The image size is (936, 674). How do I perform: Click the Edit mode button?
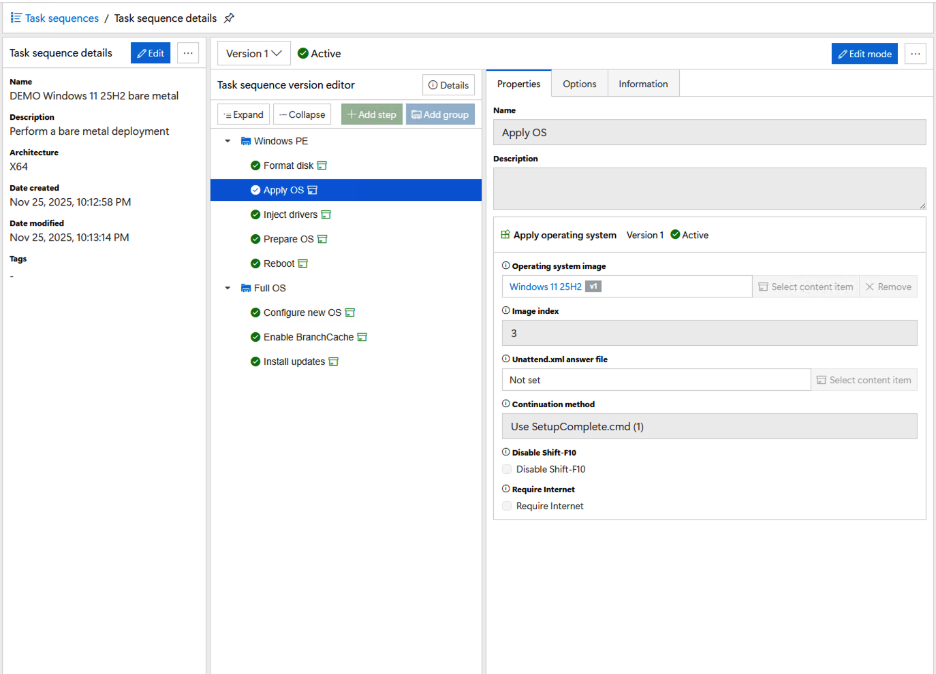864,54
